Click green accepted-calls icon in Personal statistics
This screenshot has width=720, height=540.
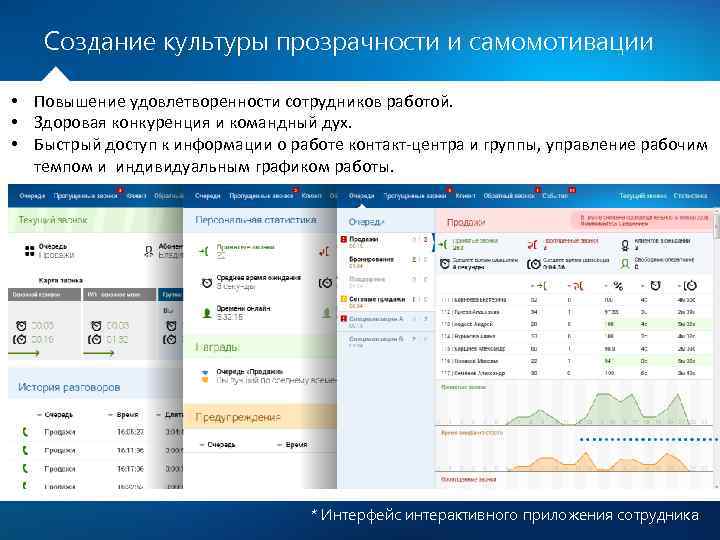point(203,251)
